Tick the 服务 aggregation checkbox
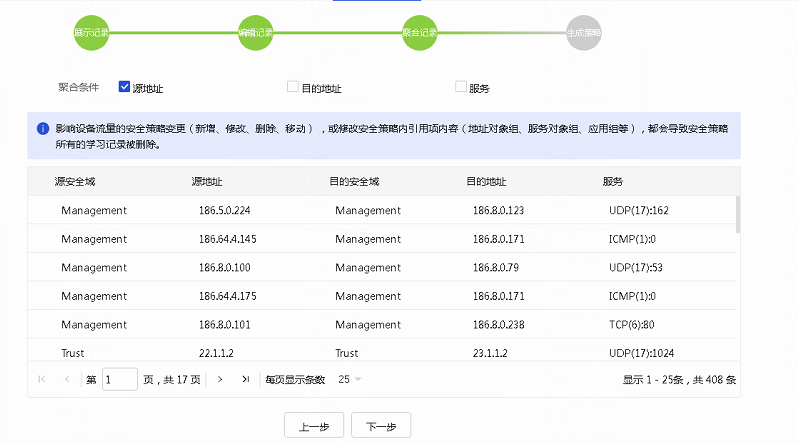The width and height of the screenshot is (798, 445). pyautogui.click(x=461, y=87)
